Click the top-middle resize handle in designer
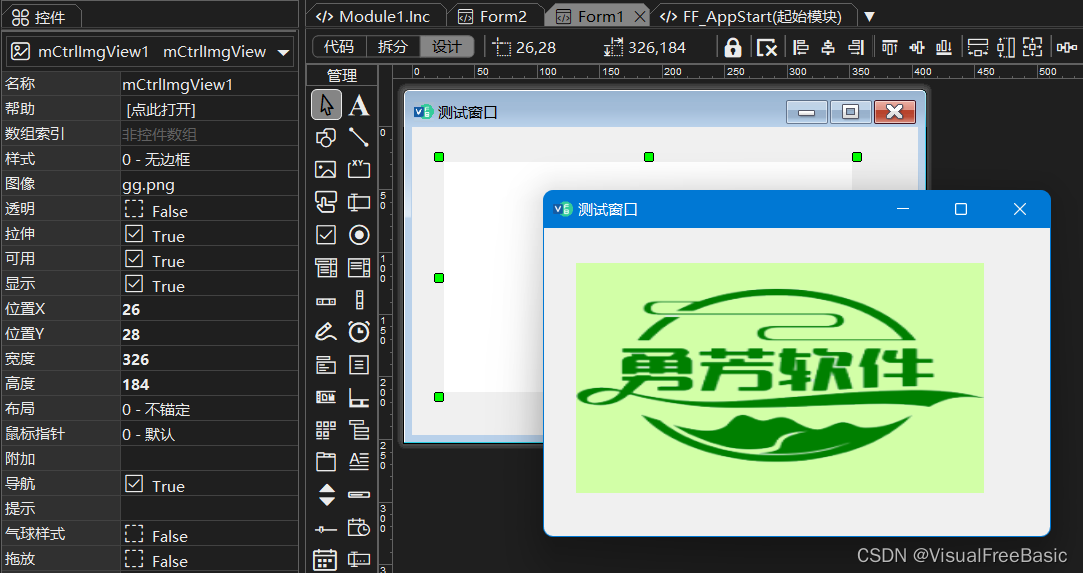This screenshot has height=573, width=1083. [649, 157]
